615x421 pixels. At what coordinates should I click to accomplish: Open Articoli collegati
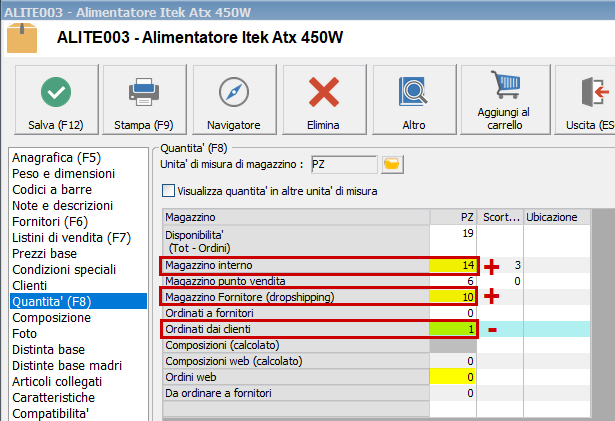pos(57,382)
